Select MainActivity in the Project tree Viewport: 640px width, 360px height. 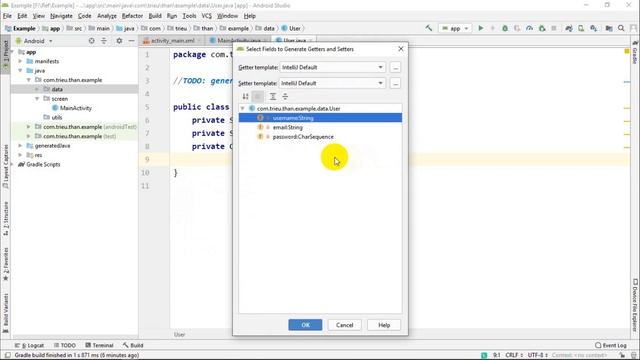pyautogui.click(x=72, y=108)
